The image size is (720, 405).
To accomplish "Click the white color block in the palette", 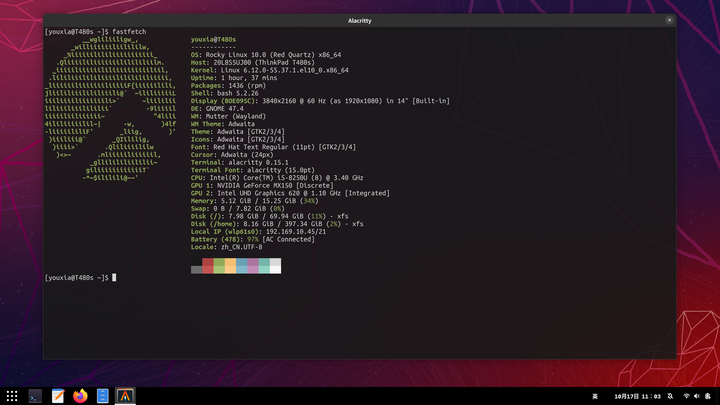I will (276, 266).
